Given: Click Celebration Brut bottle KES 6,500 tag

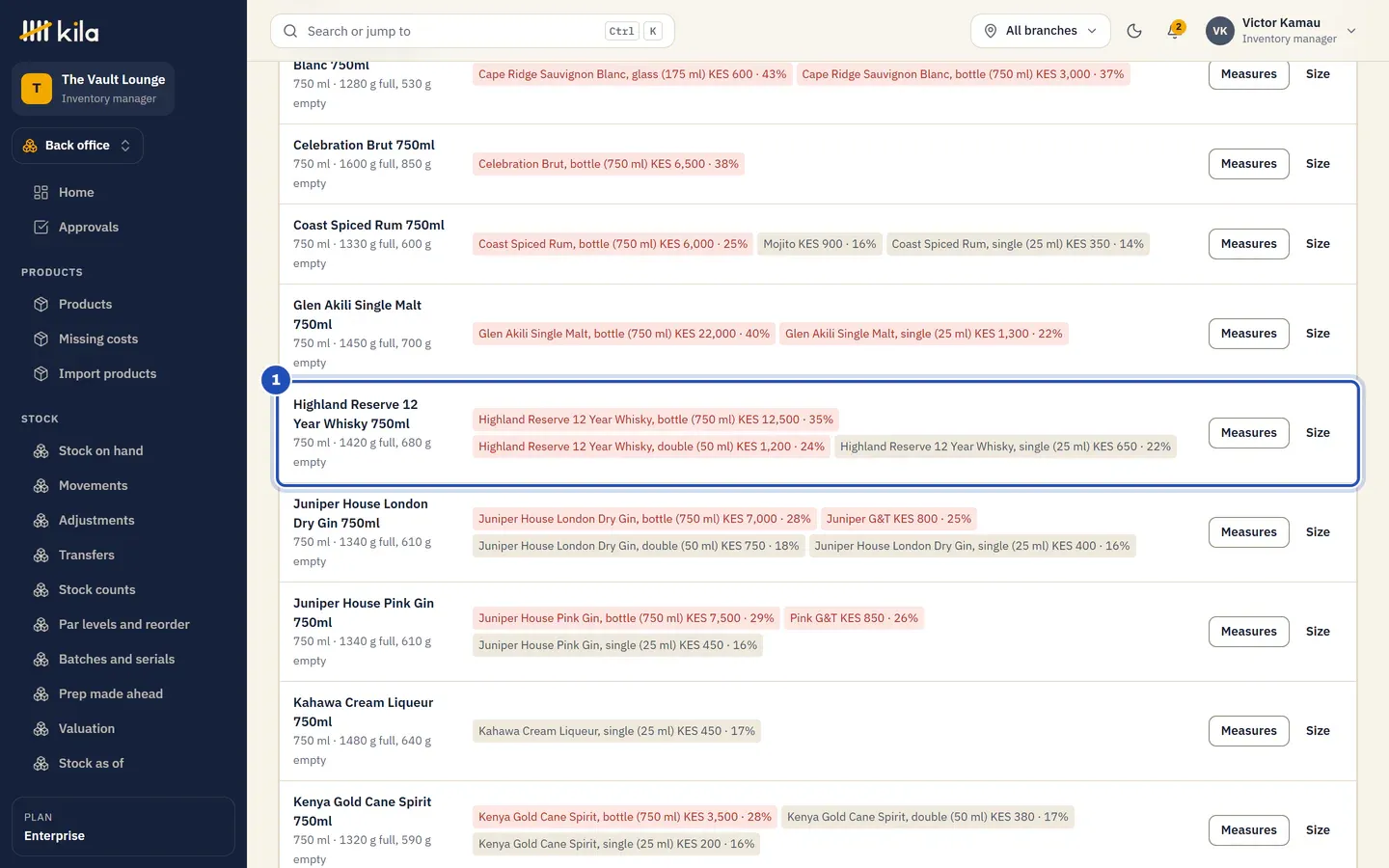Looking at the screenshot, I should pos(609,164).
